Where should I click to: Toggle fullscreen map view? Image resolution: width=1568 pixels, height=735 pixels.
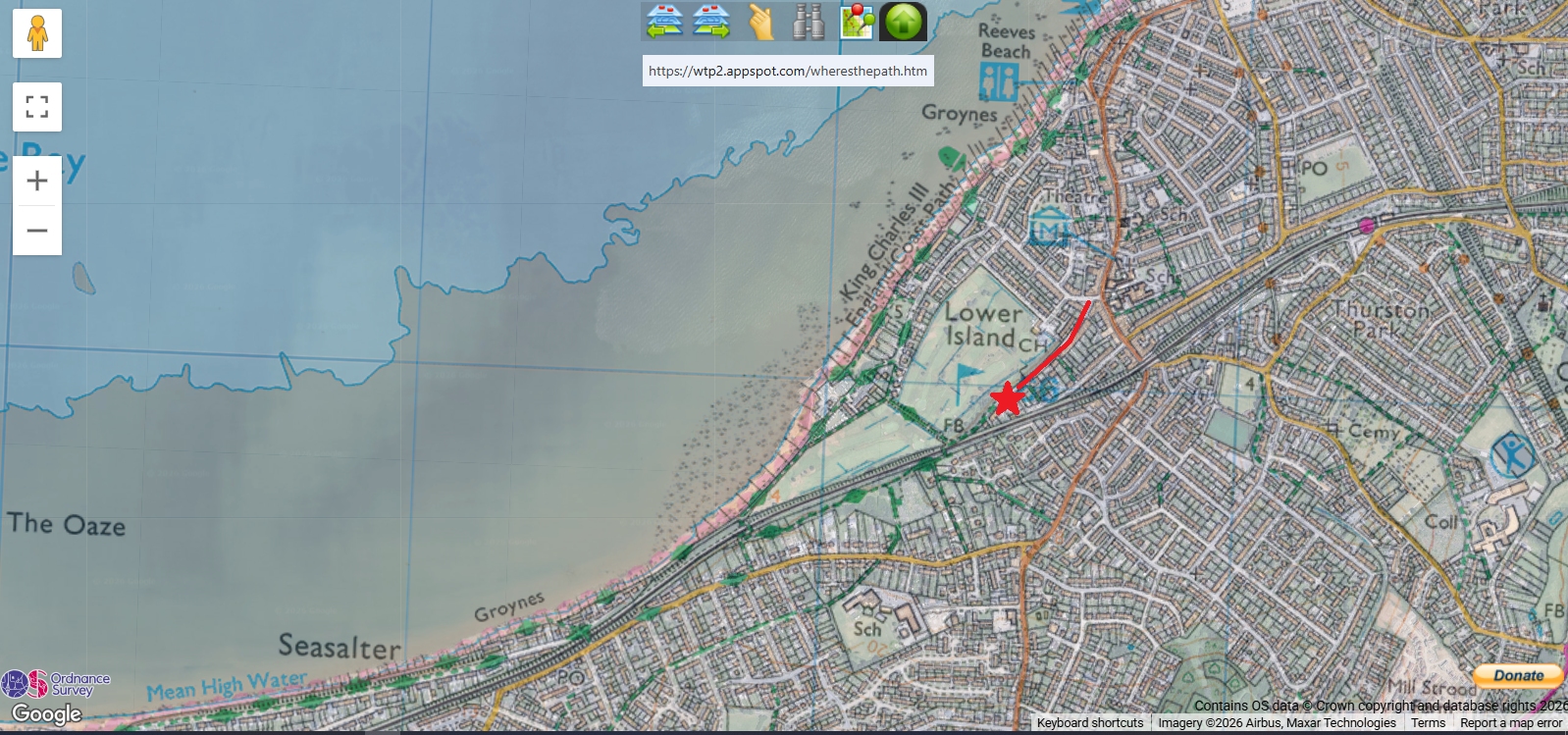pyautogui.click(x=37, y=107)
